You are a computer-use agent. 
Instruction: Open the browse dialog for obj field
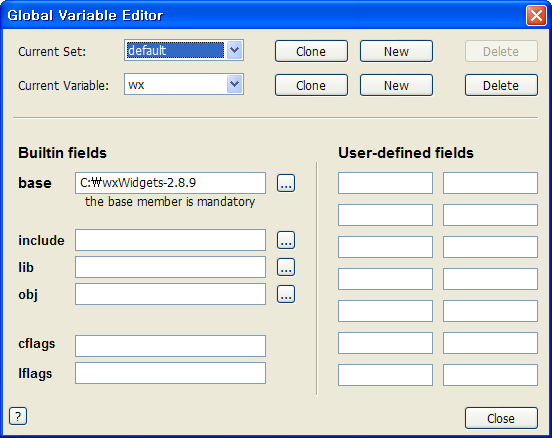(x=286, y=294)
